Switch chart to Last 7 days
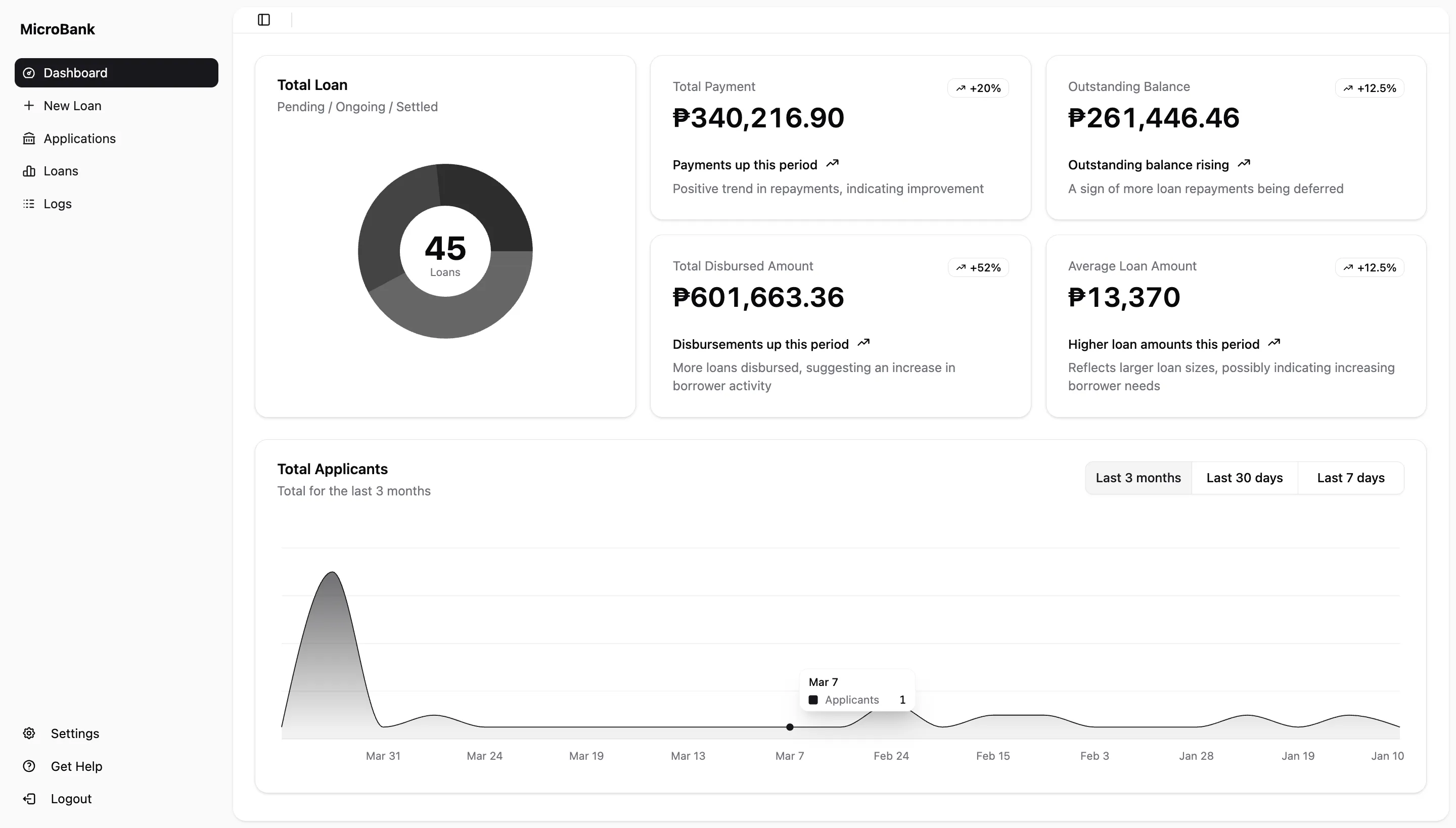This screenshot has width=1456, height=828. [x=1351, y=478]
